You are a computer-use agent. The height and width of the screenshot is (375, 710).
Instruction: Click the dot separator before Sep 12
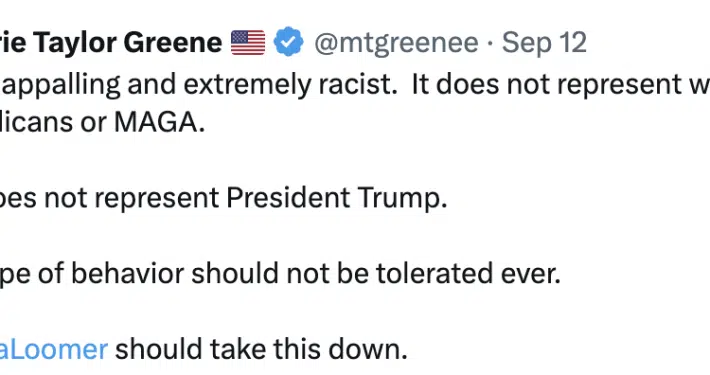pyautogui.click(x=490, y=43)
